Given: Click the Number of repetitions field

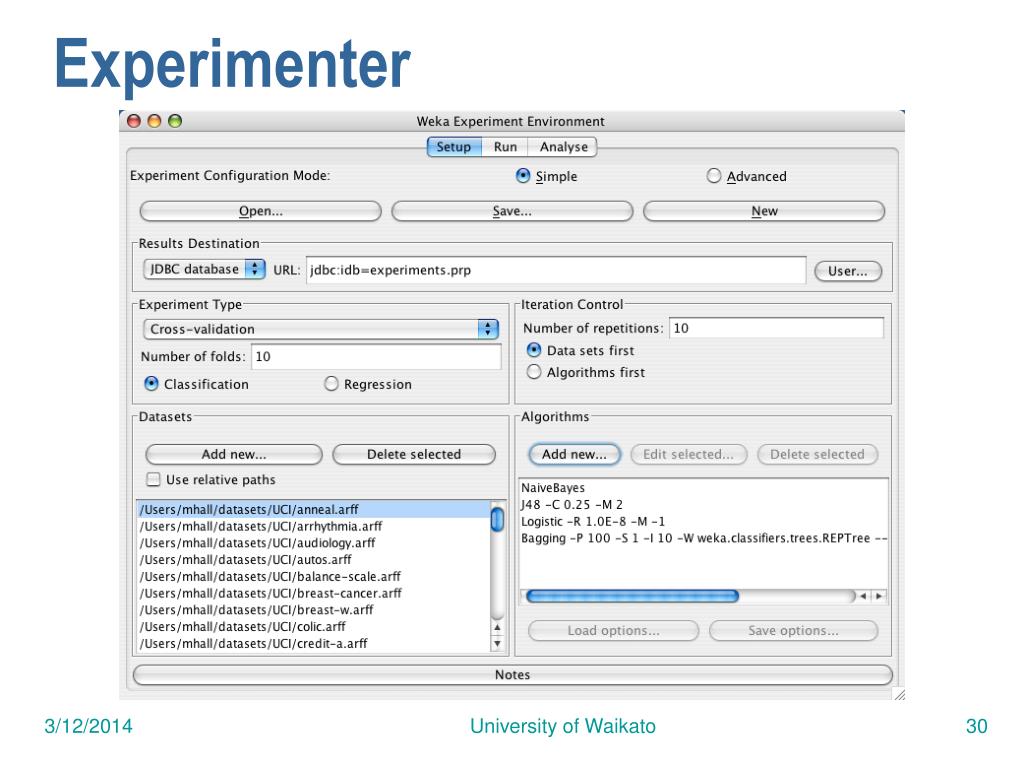Looking at the screenshot, I should click(776, 328).
